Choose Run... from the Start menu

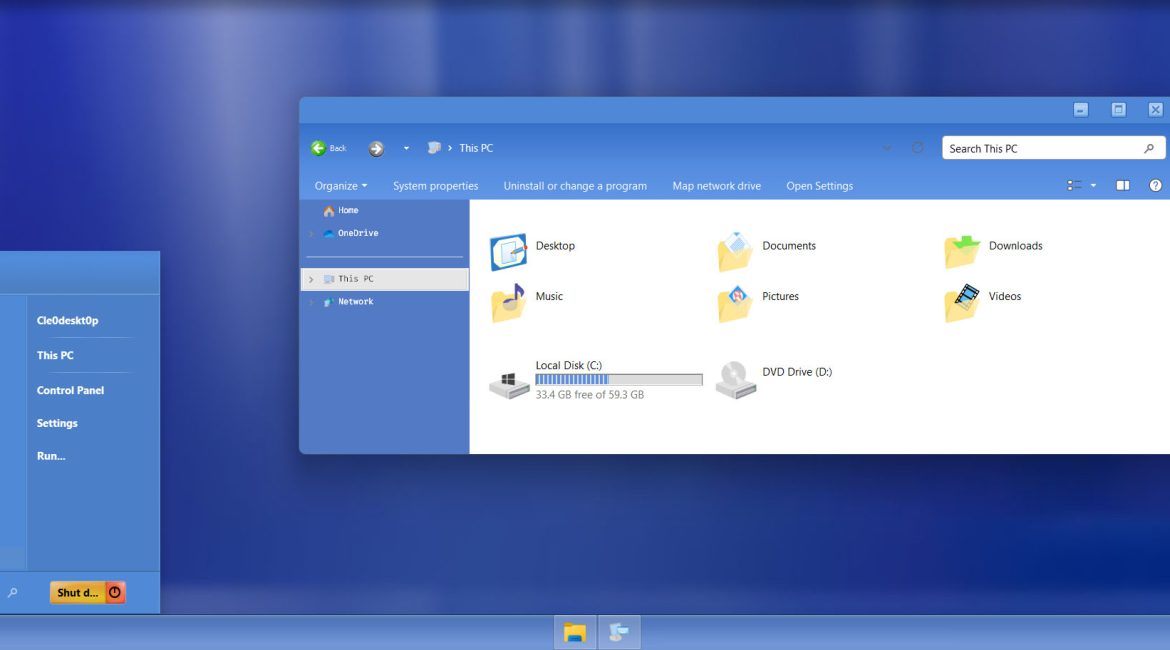tap(51, 456)
